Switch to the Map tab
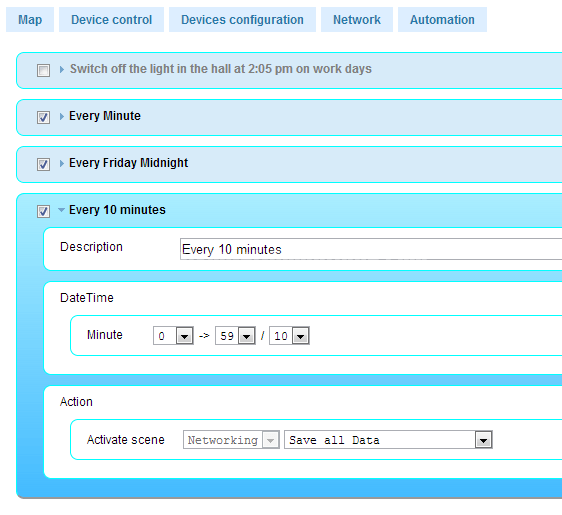 (x=30, y=20)
